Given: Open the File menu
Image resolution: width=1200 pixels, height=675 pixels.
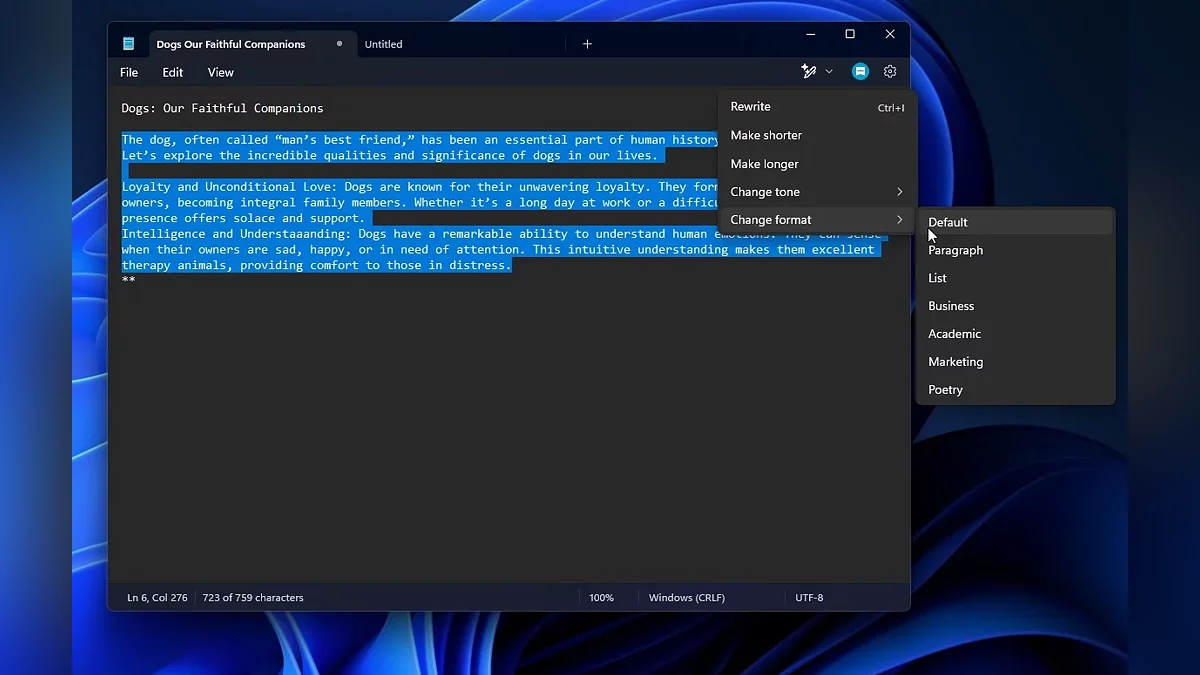Looking at the screenshot, I should click(129, 72).
